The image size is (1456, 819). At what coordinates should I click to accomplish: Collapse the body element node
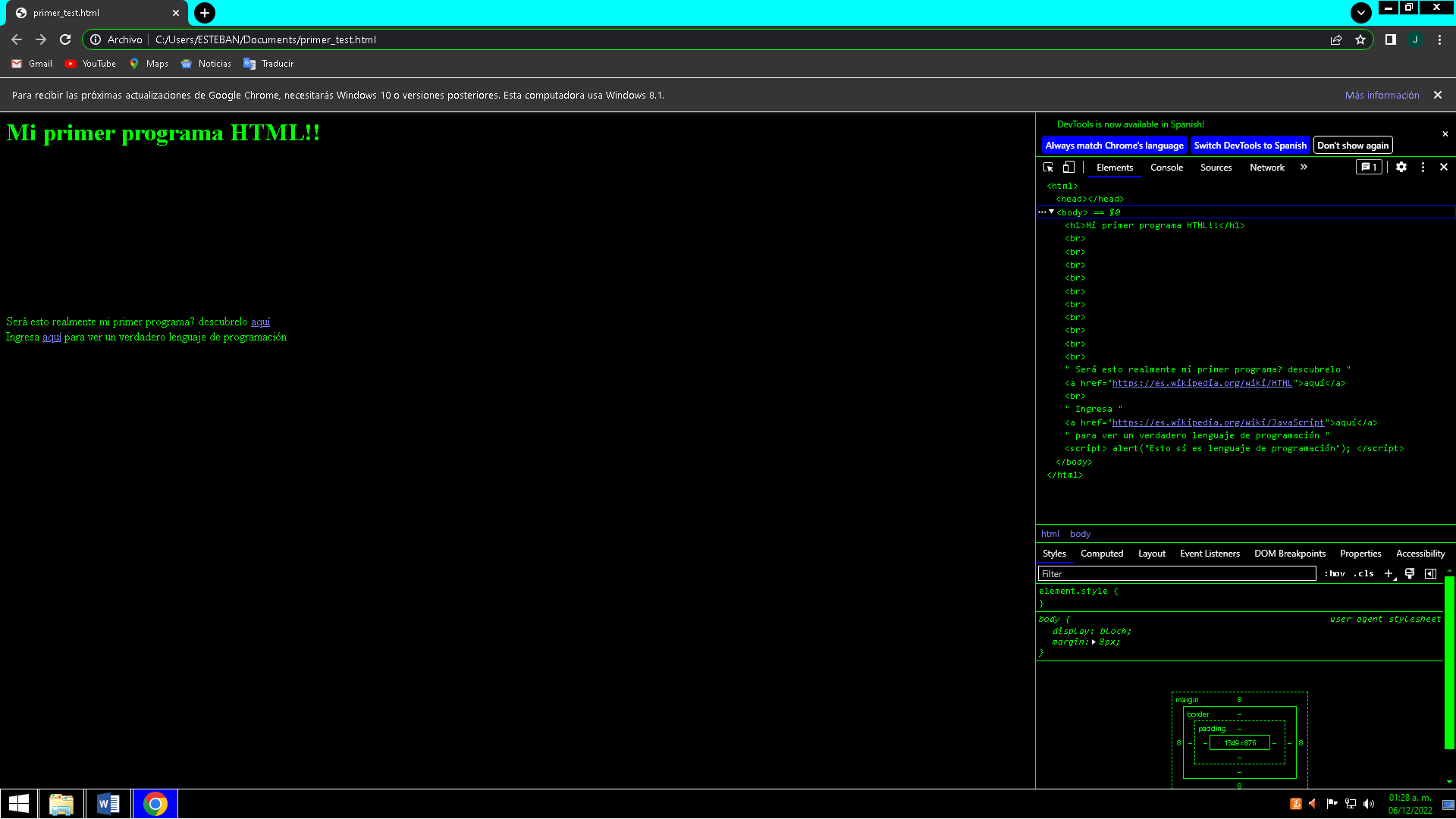click(1051, 212)
